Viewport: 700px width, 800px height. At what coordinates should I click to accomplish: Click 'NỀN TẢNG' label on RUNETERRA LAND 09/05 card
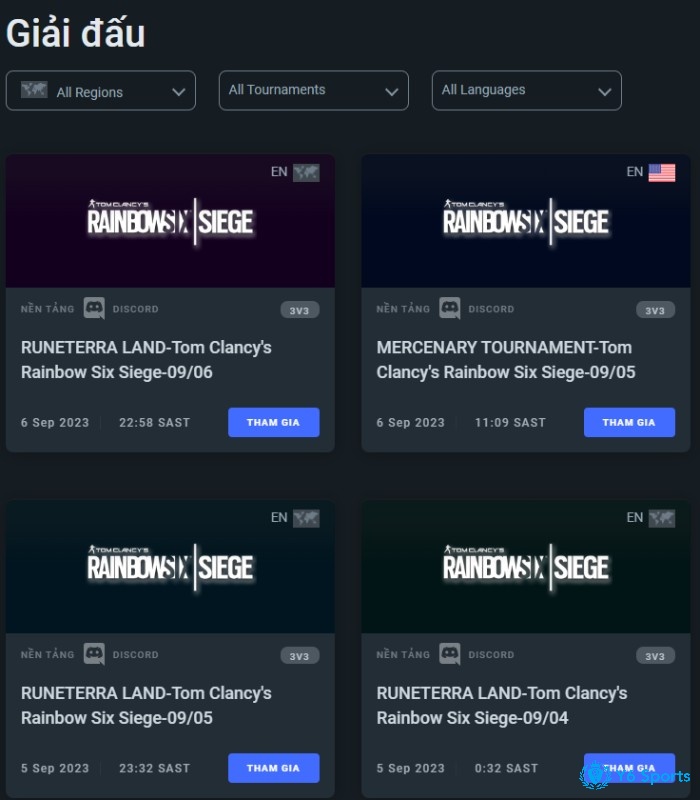(47, 655)
